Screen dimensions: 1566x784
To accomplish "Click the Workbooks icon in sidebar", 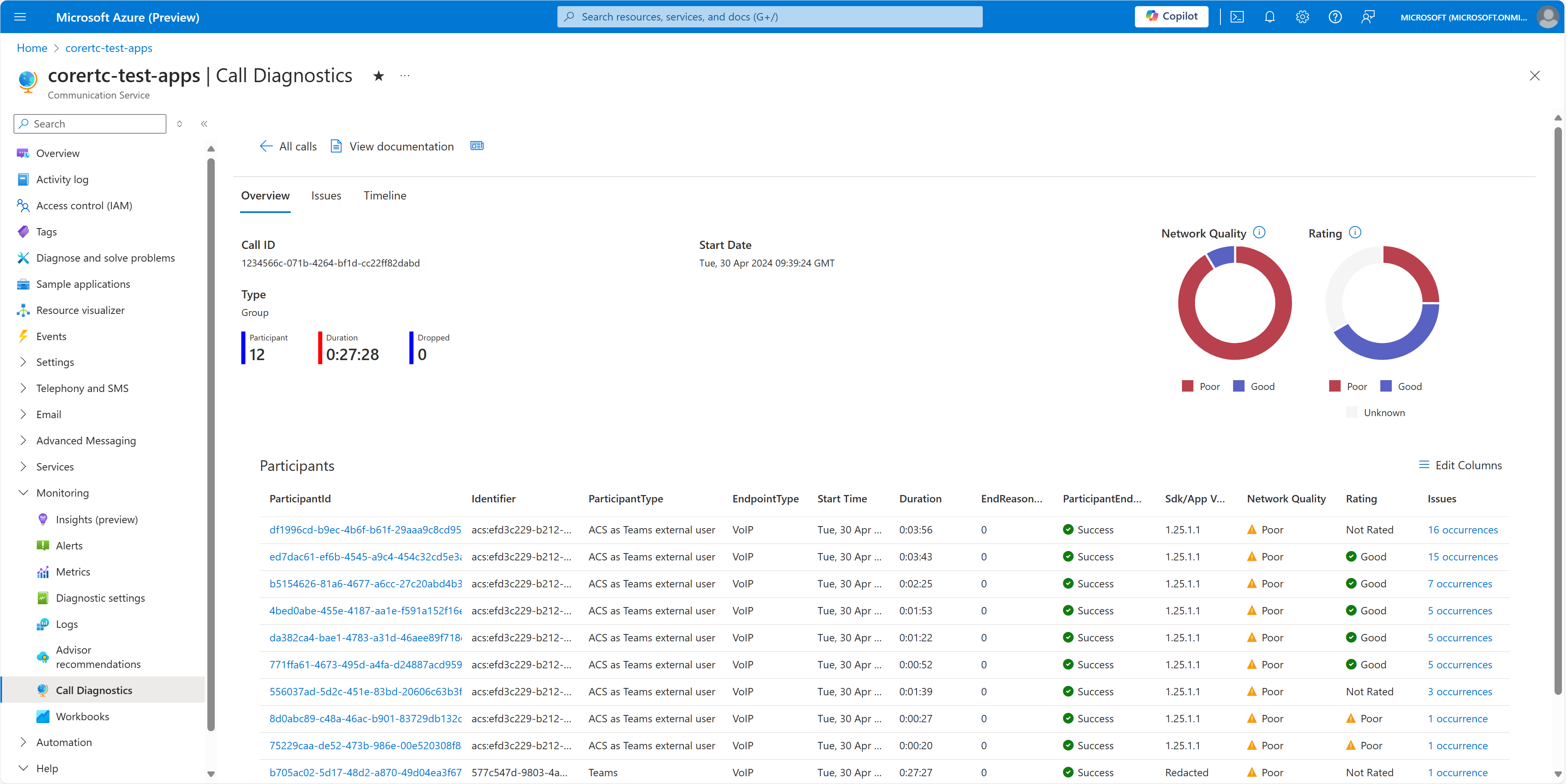I will pos(42,716).
